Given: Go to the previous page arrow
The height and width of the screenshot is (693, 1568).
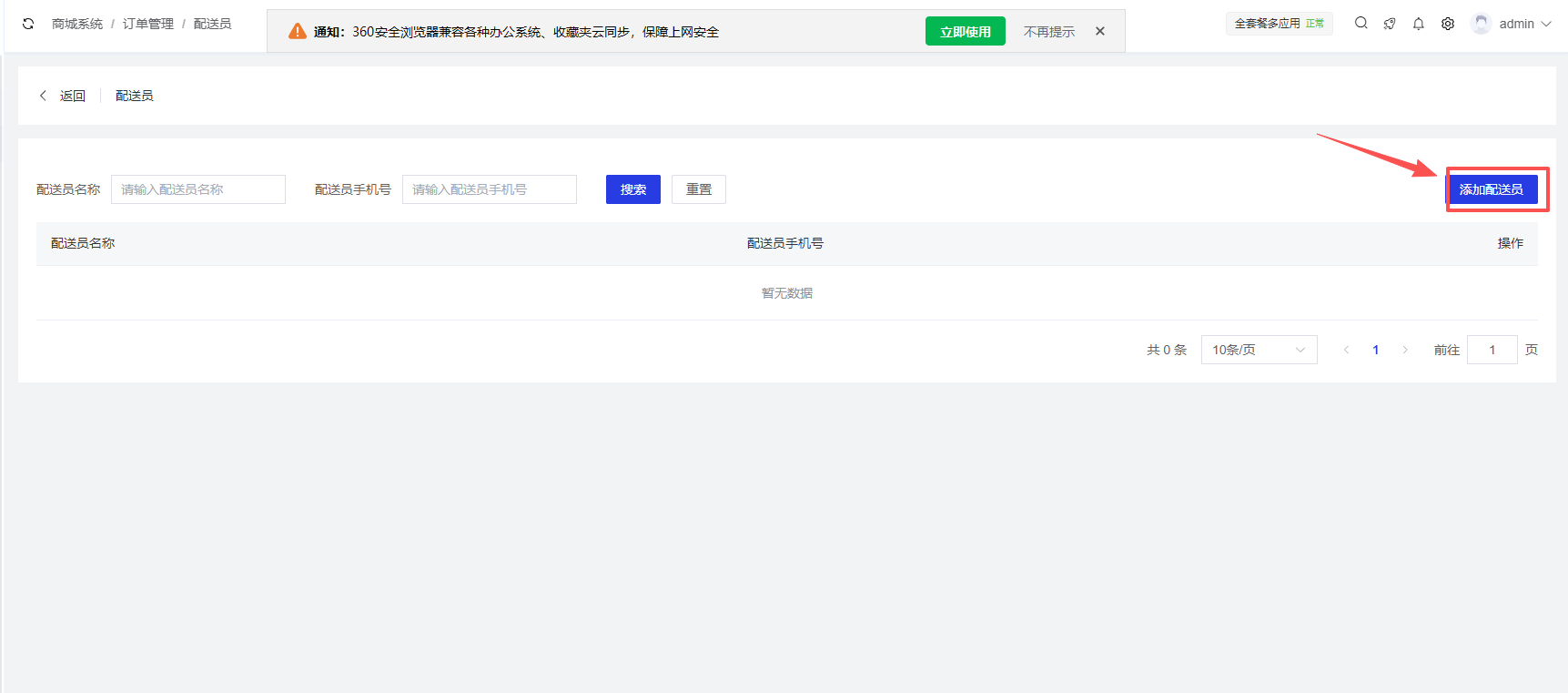Looking at the screenshot, I should coord(1346,350).
